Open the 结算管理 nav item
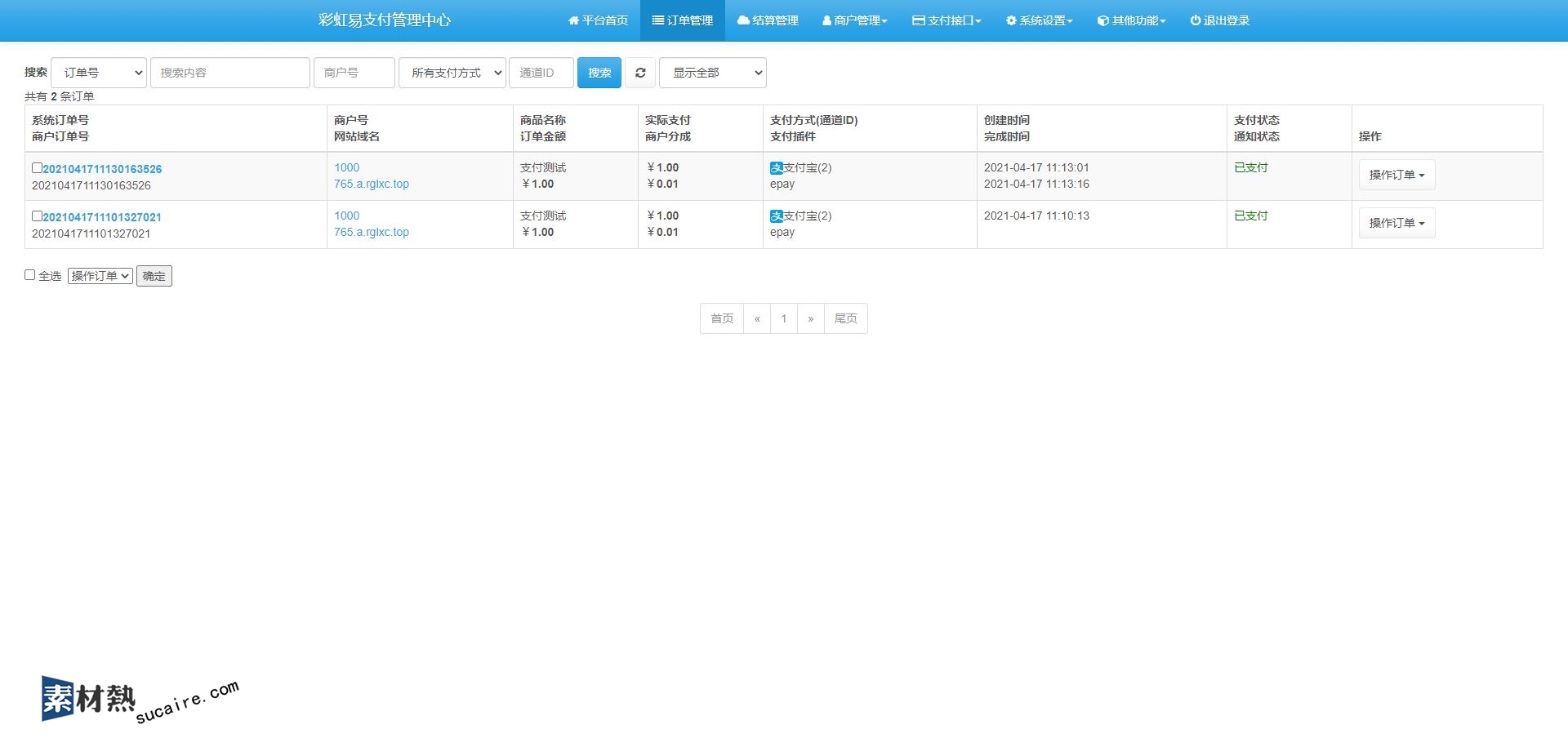This screenshot has height=747, width=1568. [768, 20]
